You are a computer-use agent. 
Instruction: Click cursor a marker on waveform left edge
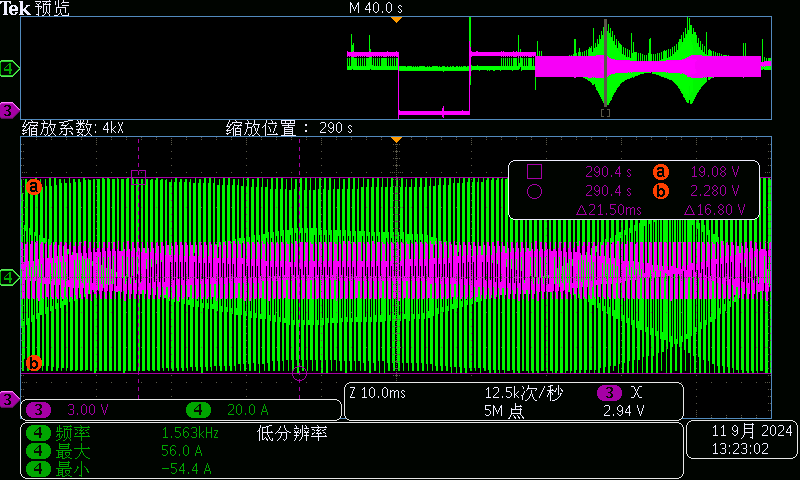pos(33,186)
